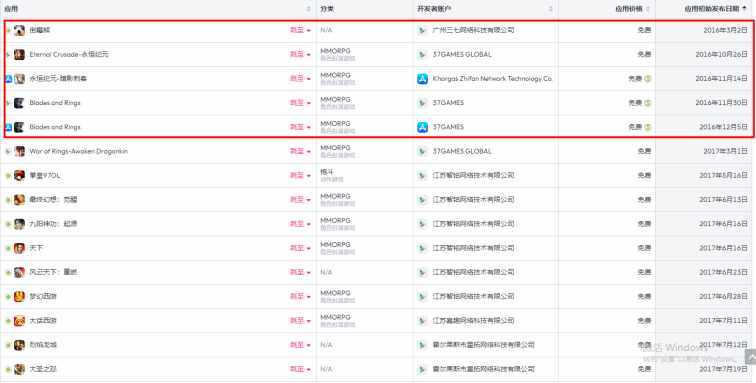The height and width of the screenshot is (383, 756).
Task: Sort table by 应用价格 column header
Action: 607,9
